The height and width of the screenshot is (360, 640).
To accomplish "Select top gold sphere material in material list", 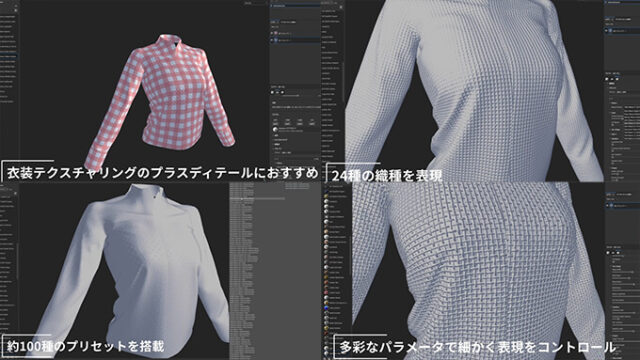I will pyautogui.click(x=326, y=196).
